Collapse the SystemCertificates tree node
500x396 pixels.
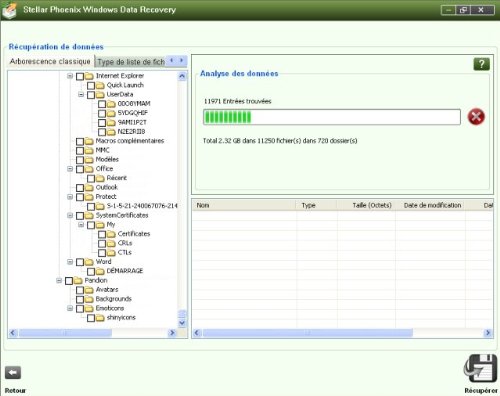point(70,215)
